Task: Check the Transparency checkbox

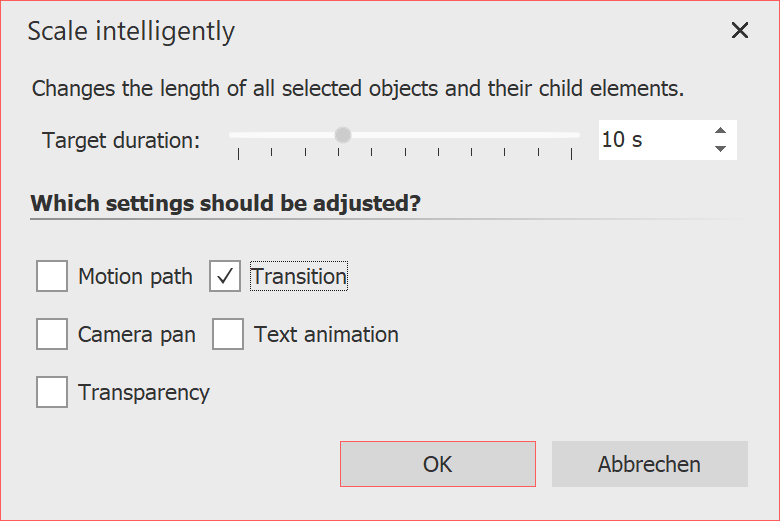Action: click(x=52, y=392)
